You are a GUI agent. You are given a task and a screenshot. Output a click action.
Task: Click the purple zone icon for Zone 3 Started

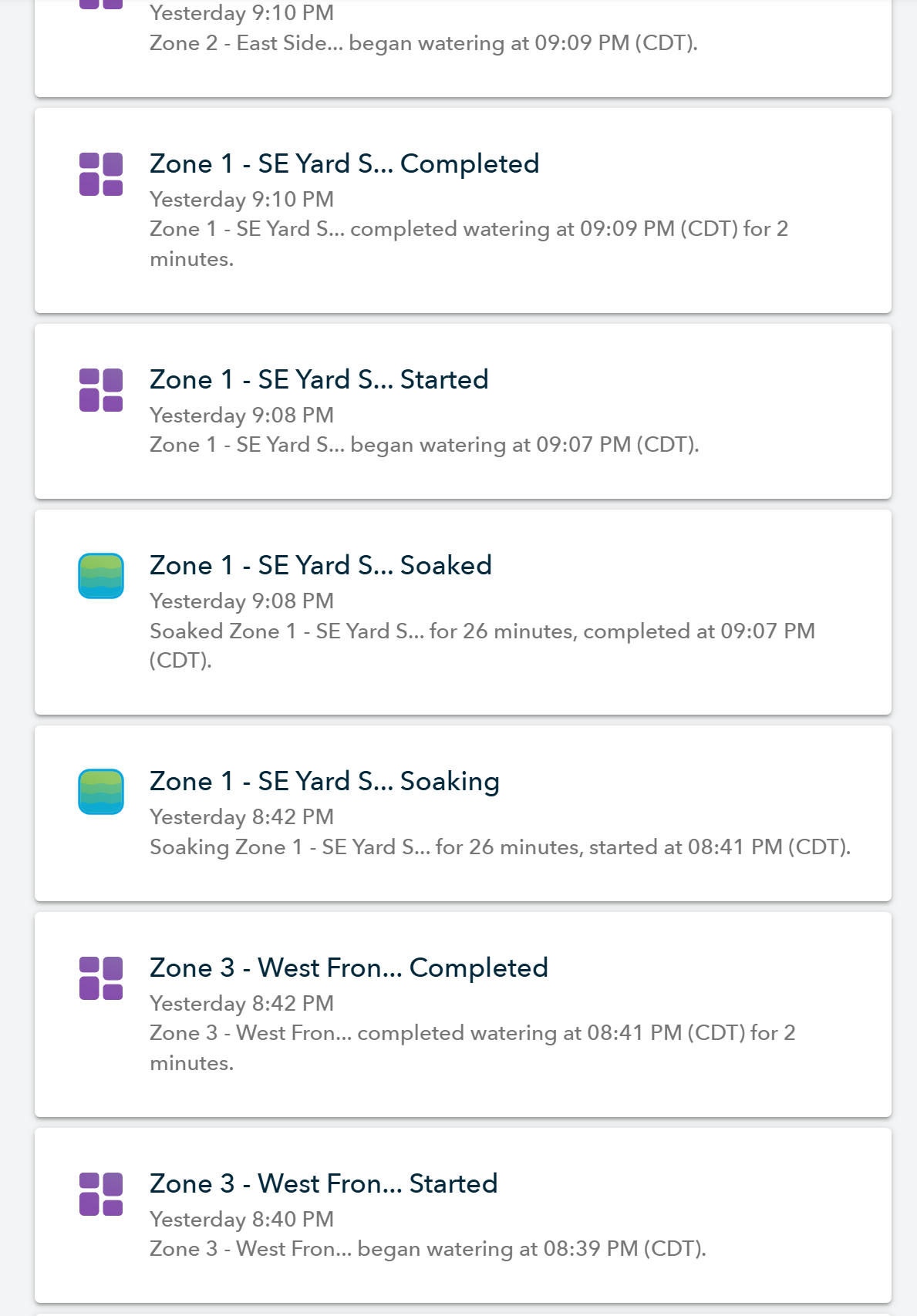(101, 1194)
